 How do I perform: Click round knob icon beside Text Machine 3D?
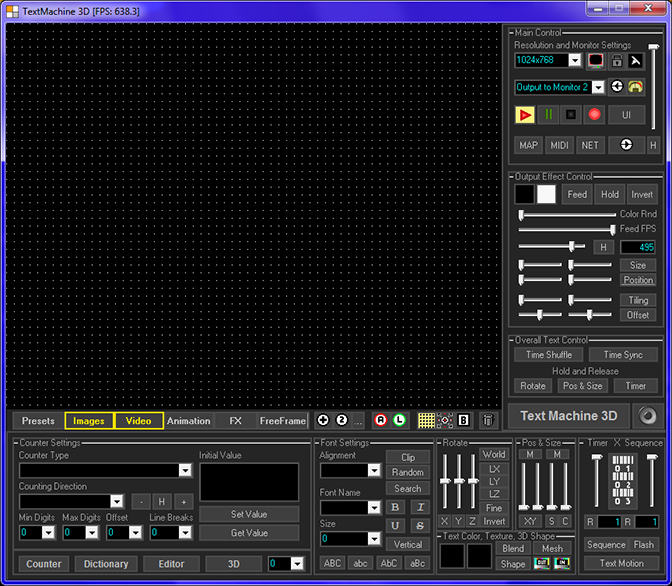tap(647, 416)
